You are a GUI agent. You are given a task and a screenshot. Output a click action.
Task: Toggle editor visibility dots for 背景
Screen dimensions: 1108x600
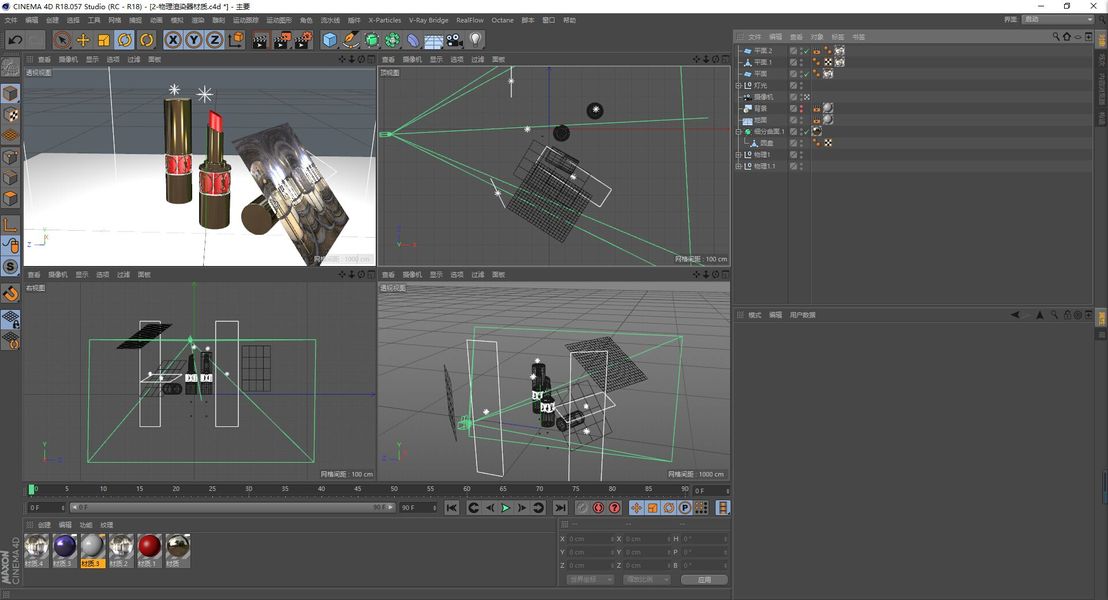click(801, 109)
